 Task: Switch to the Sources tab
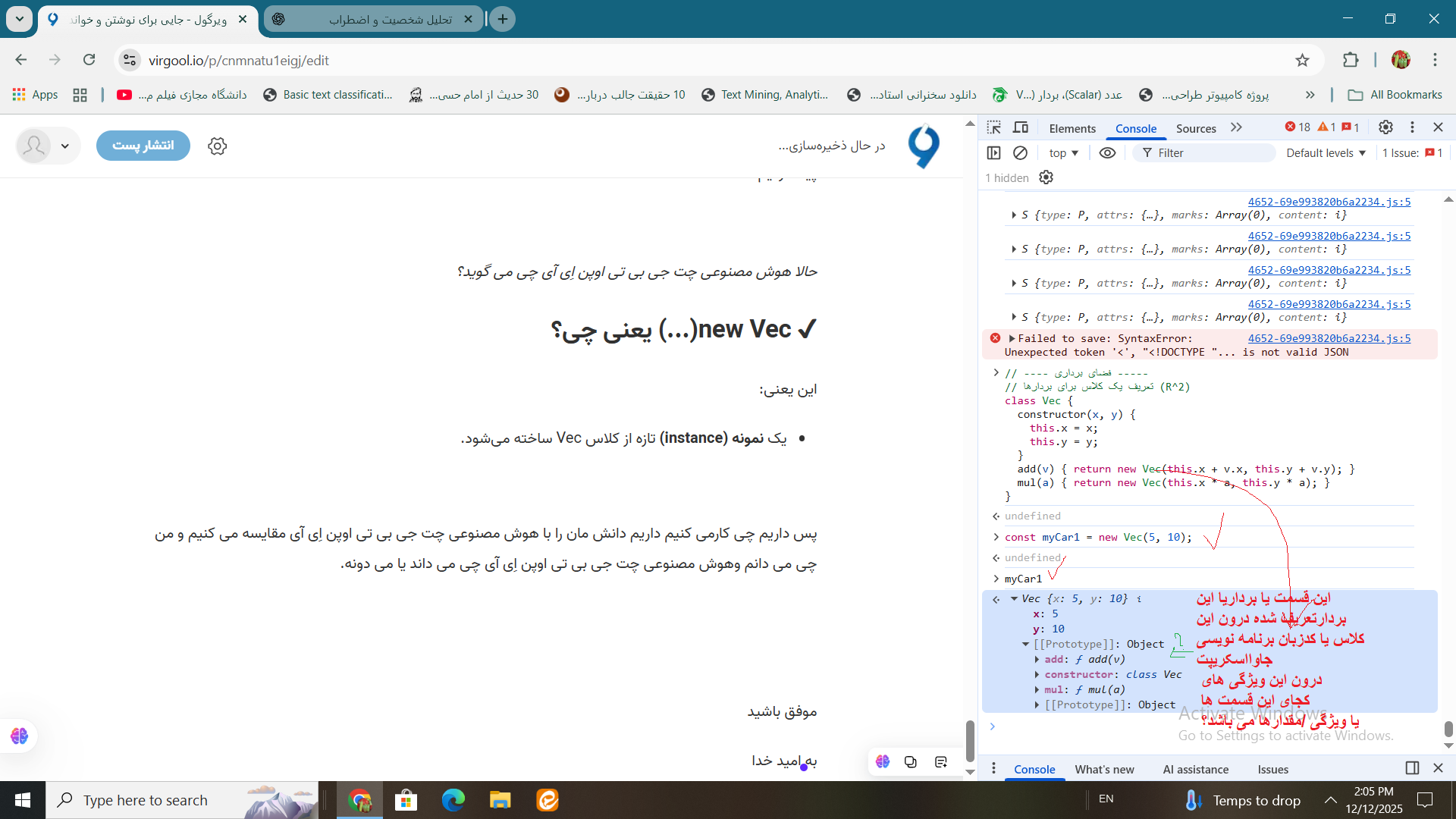(1196, 128)
